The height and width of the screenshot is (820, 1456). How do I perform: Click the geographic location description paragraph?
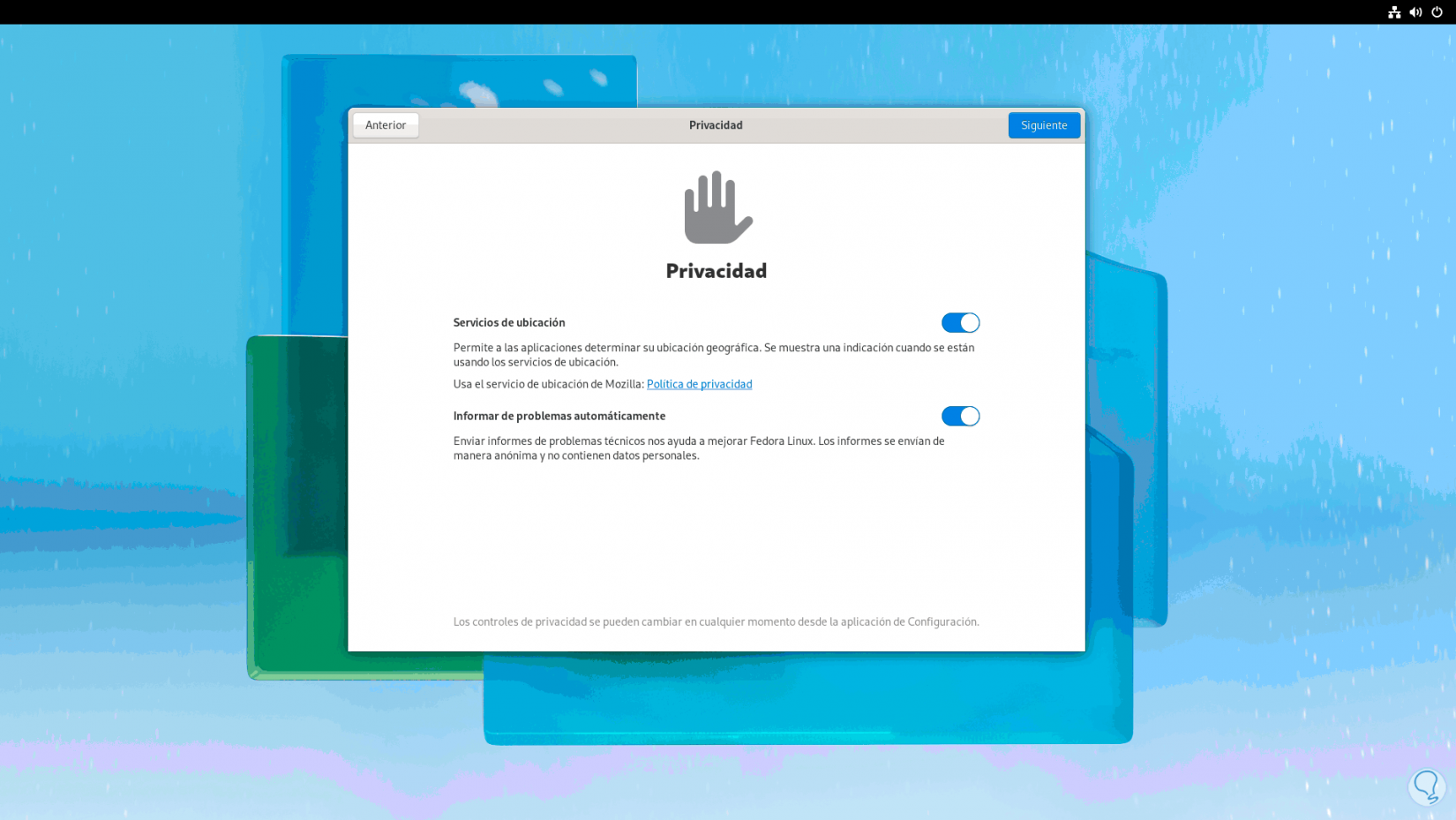(714, 355)
